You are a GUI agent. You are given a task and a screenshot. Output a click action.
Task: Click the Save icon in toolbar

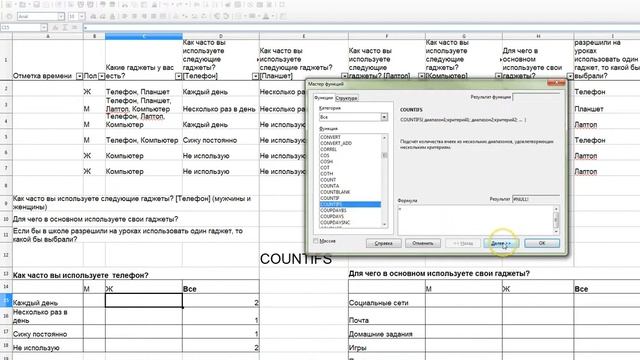click(37, 5)
